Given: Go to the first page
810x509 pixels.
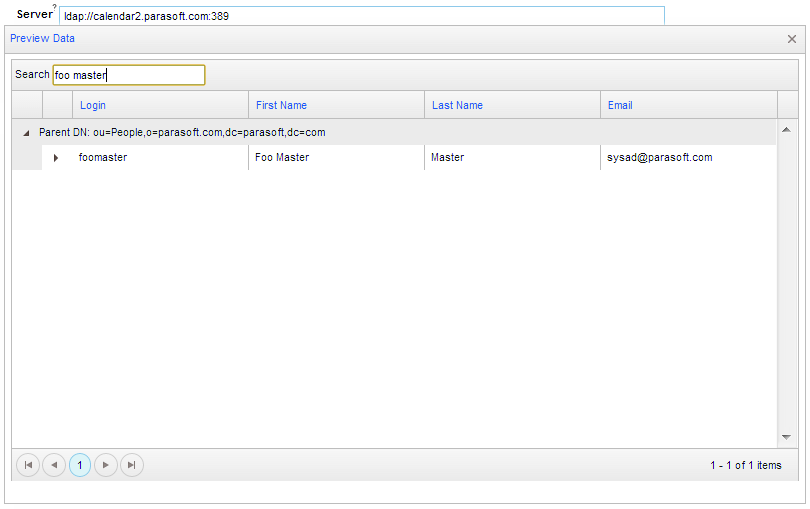Looking at the screenshot, I should click(x=28, y=465).
